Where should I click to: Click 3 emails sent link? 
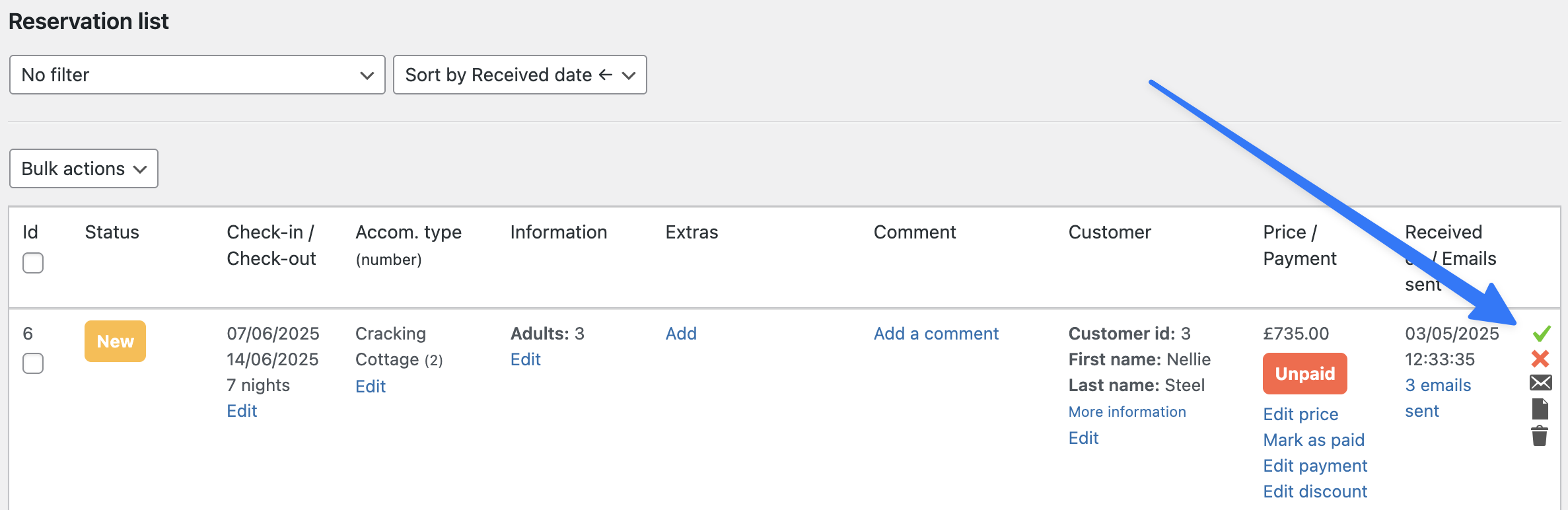(1437, 385)
